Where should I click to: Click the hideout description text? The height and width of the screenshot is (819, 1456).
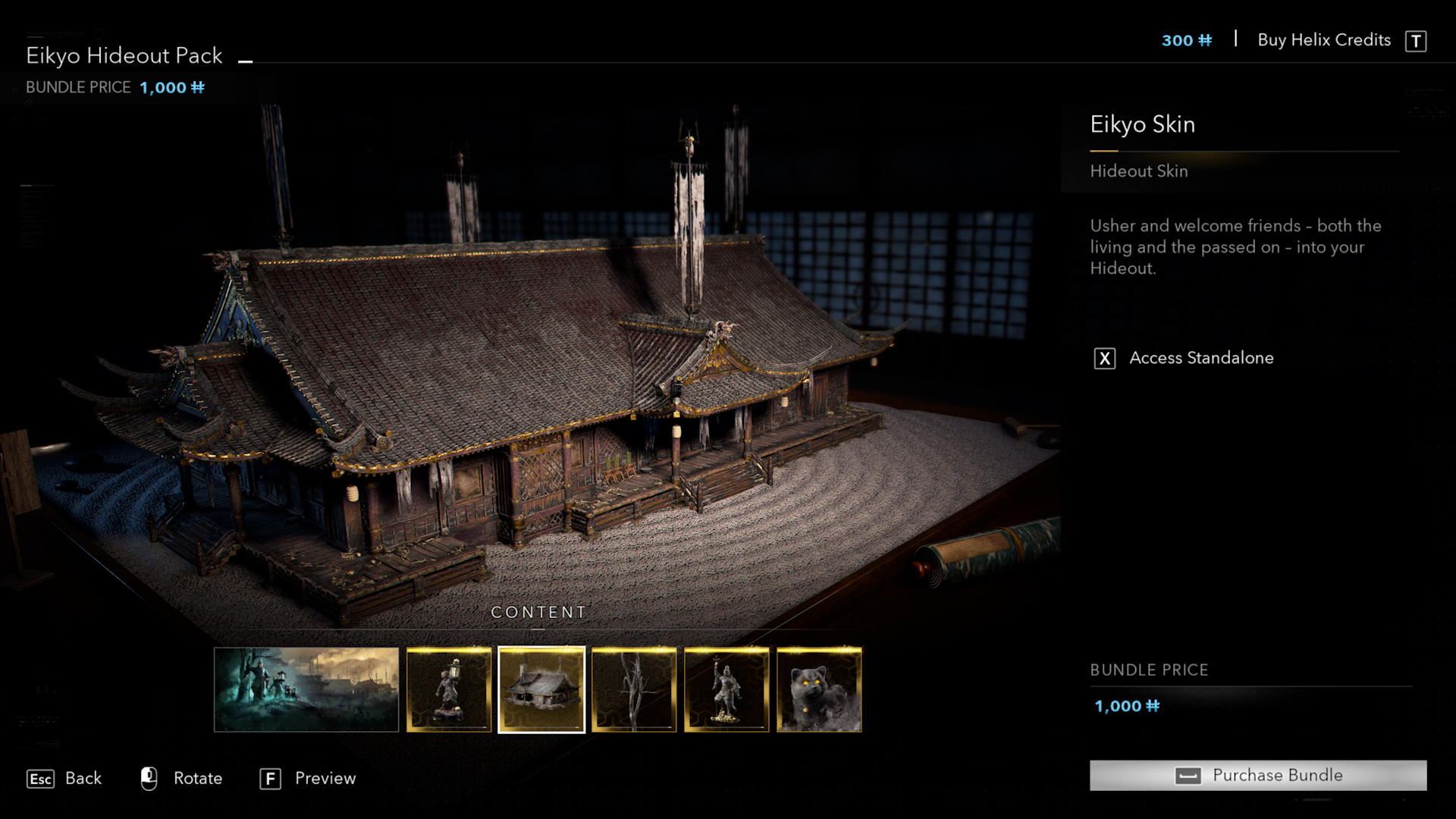pyautogui.click(x=1236, y=246)
